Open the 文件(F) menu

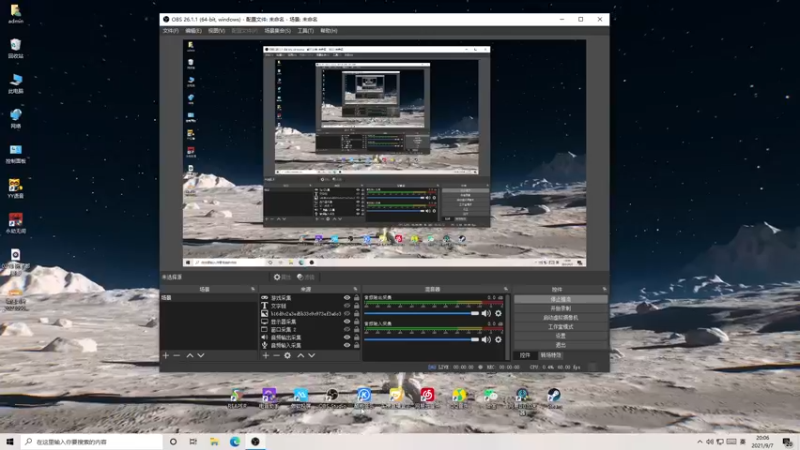coord(171,31)
